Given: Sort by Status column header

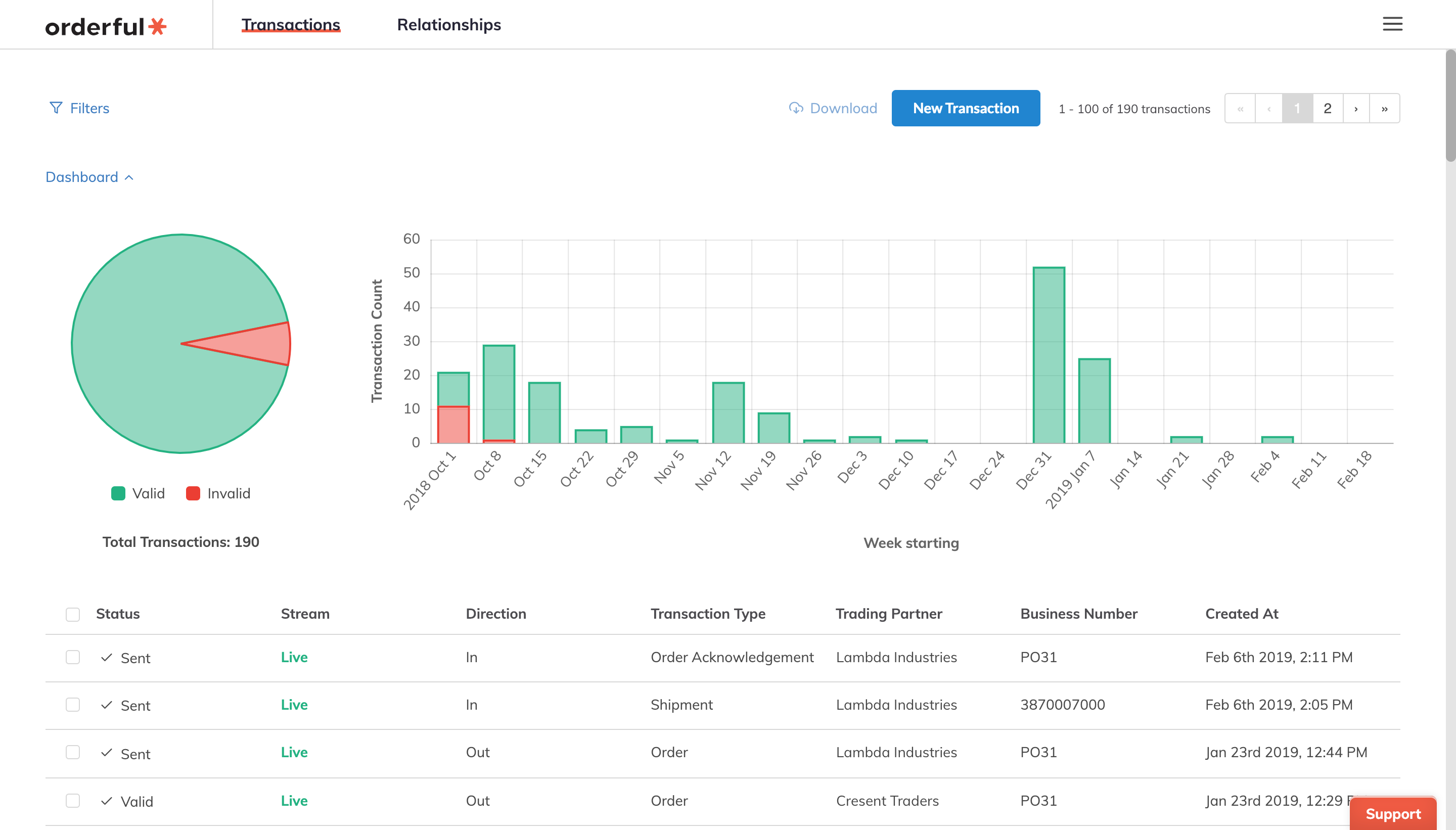Looking at the screenshot, I should point(117,614).
